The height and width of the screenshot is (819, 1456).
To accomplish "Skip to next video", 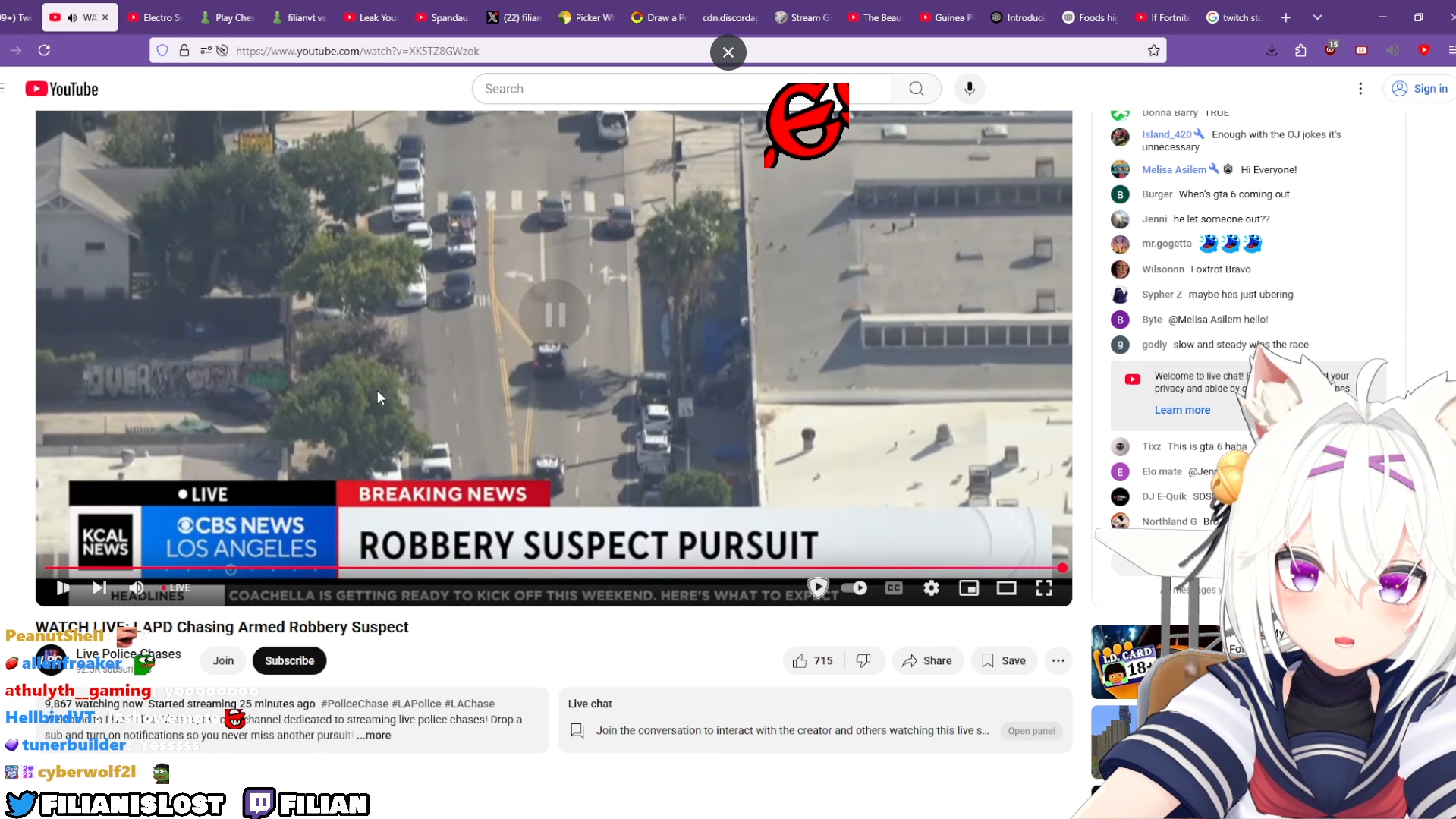I will (x=99, y=587).
